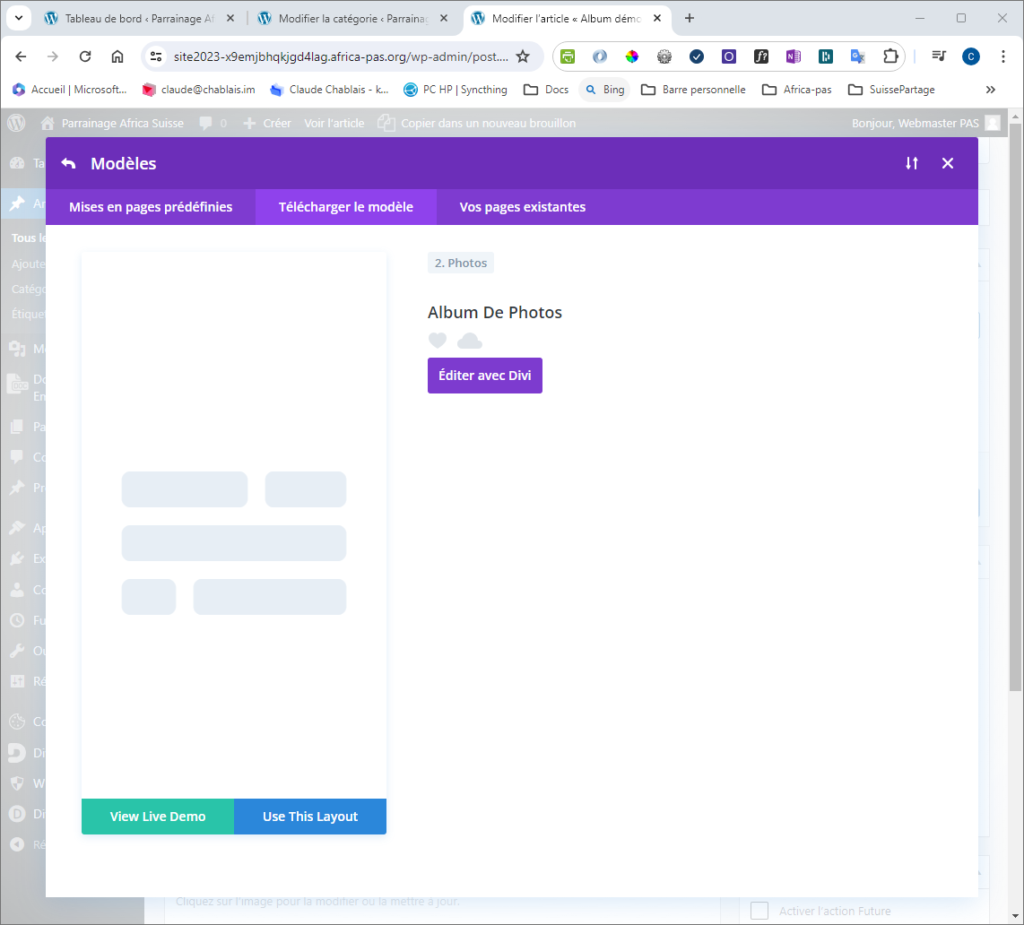The image size is (1024, 925).
Task: Open the tab search dropdown arrow
Action: tap(19, 18)
